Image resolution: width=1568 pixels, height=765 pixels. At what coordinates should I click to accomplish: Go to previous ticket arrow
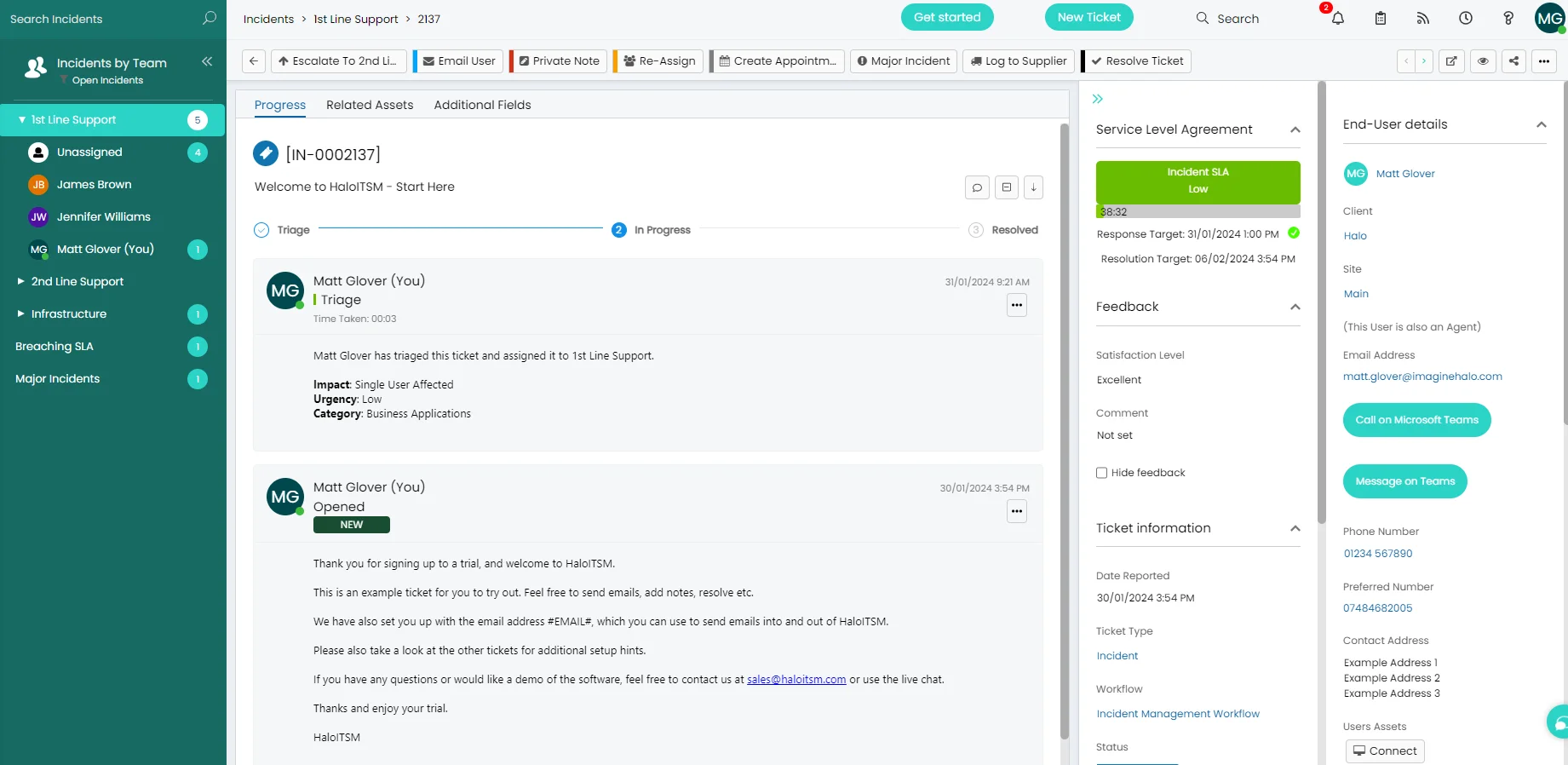click(x=1406, y=61)
